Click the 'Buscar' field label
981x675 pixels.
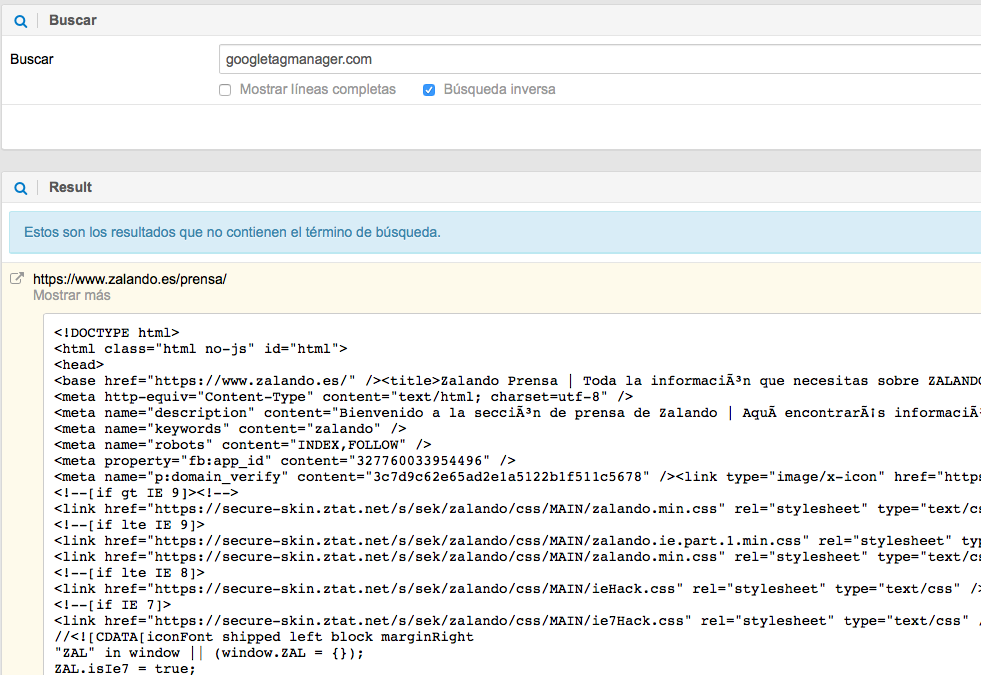32,59
